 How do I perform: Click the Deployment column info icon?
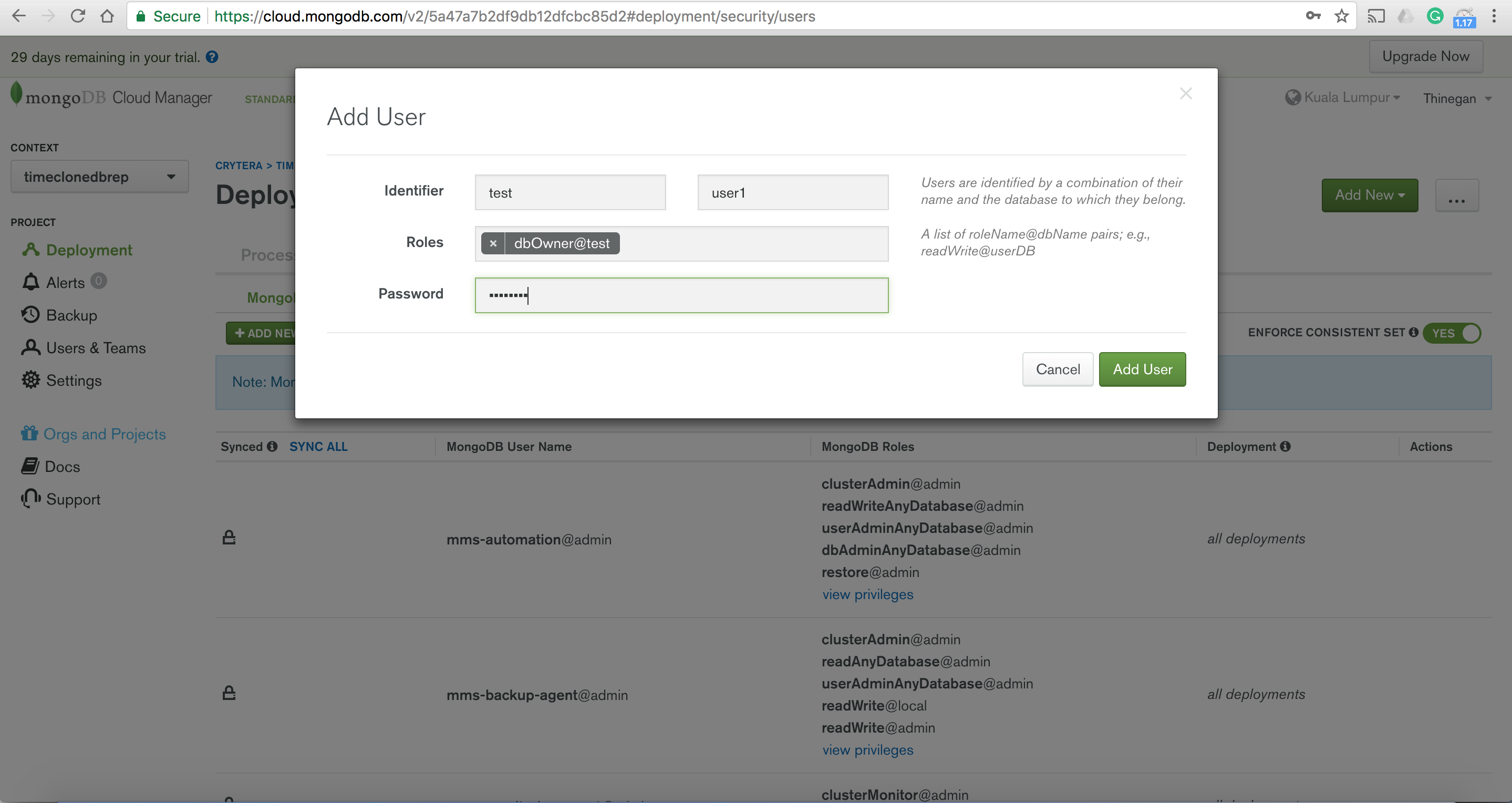pos(1286,447)
